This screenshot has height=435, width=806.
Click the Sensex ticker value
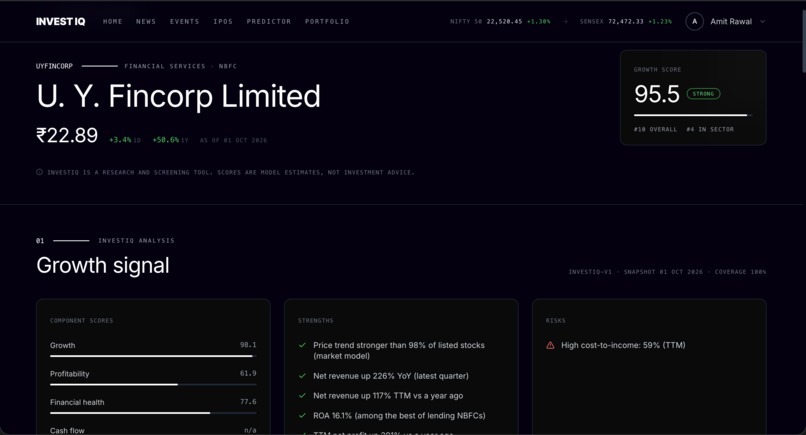(x=626, y=22)
